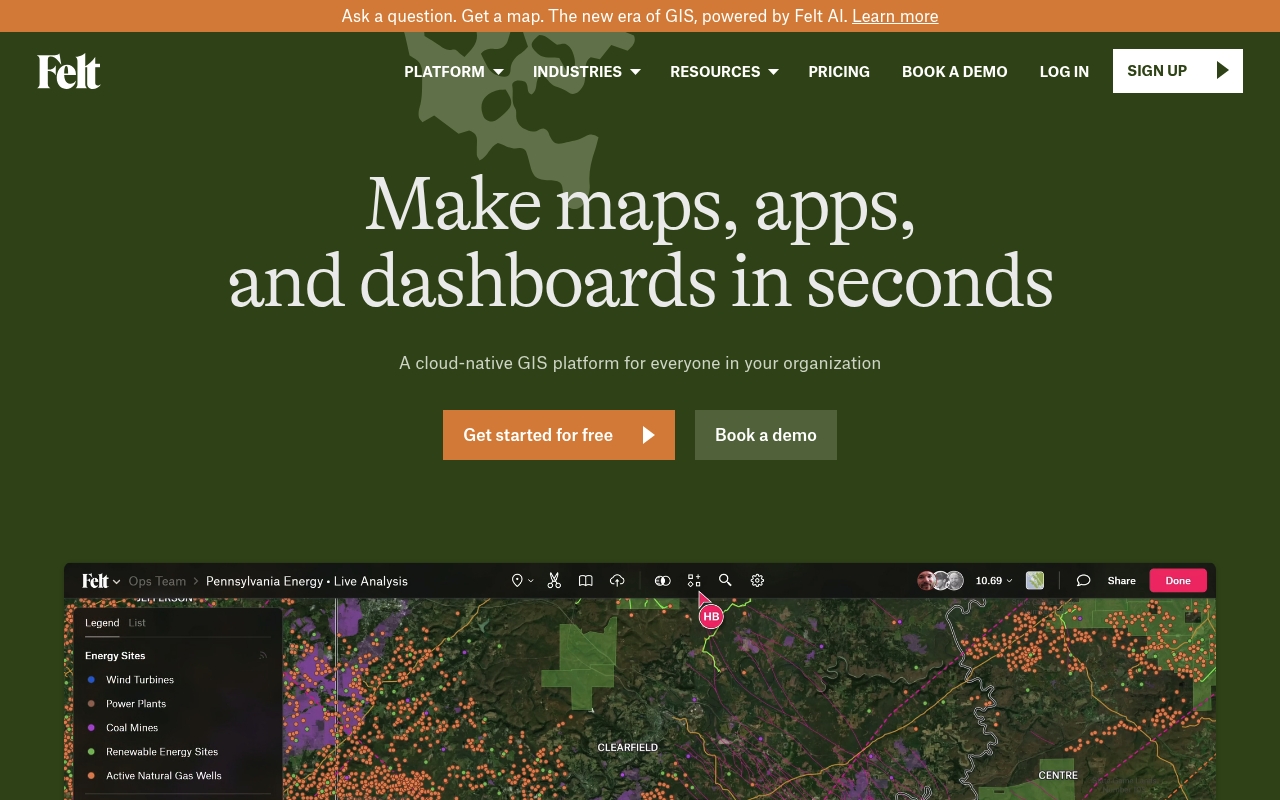Click the Felt logo in the header
Viewport: 1280px width, 800px height.
(x=69, y=72)
